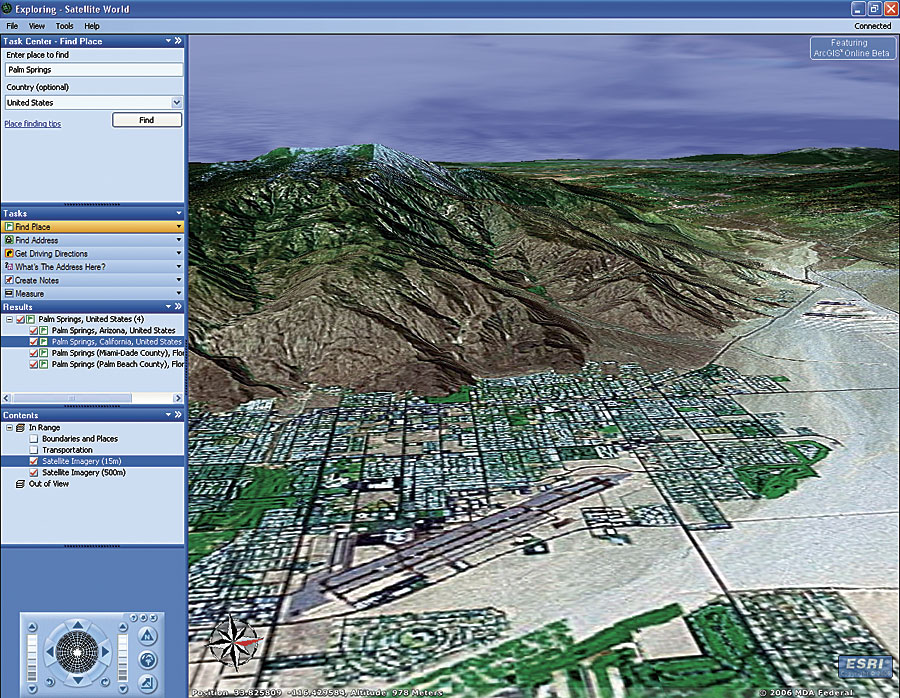Select the Find Address task
The height and width of the screenshot is (698, 900).
point(92,240)
